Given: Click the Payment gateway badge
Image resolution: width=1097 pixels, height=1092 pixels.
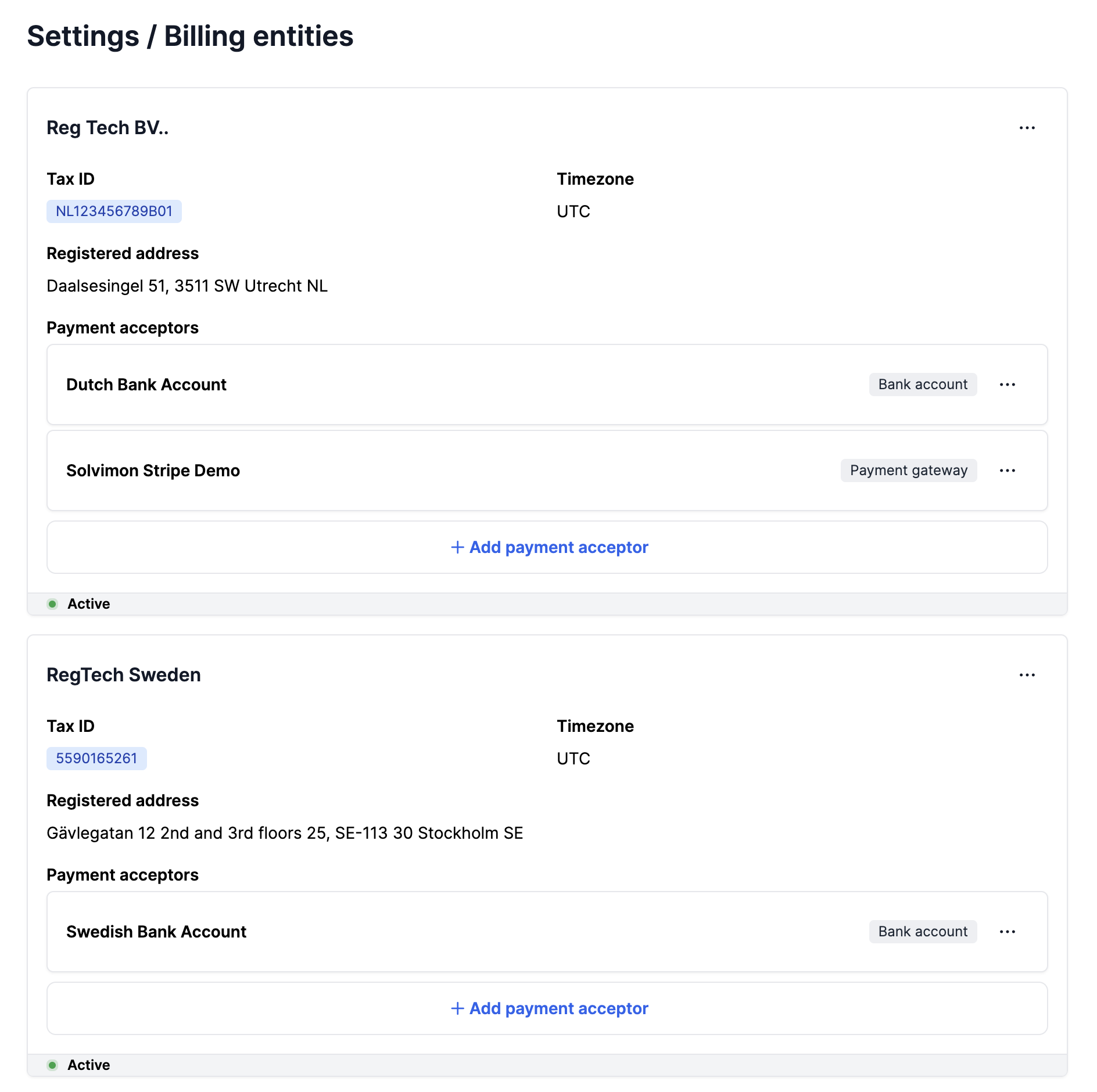Looking at the screenshot, I should pyautogui.click(x=908, y=470).
